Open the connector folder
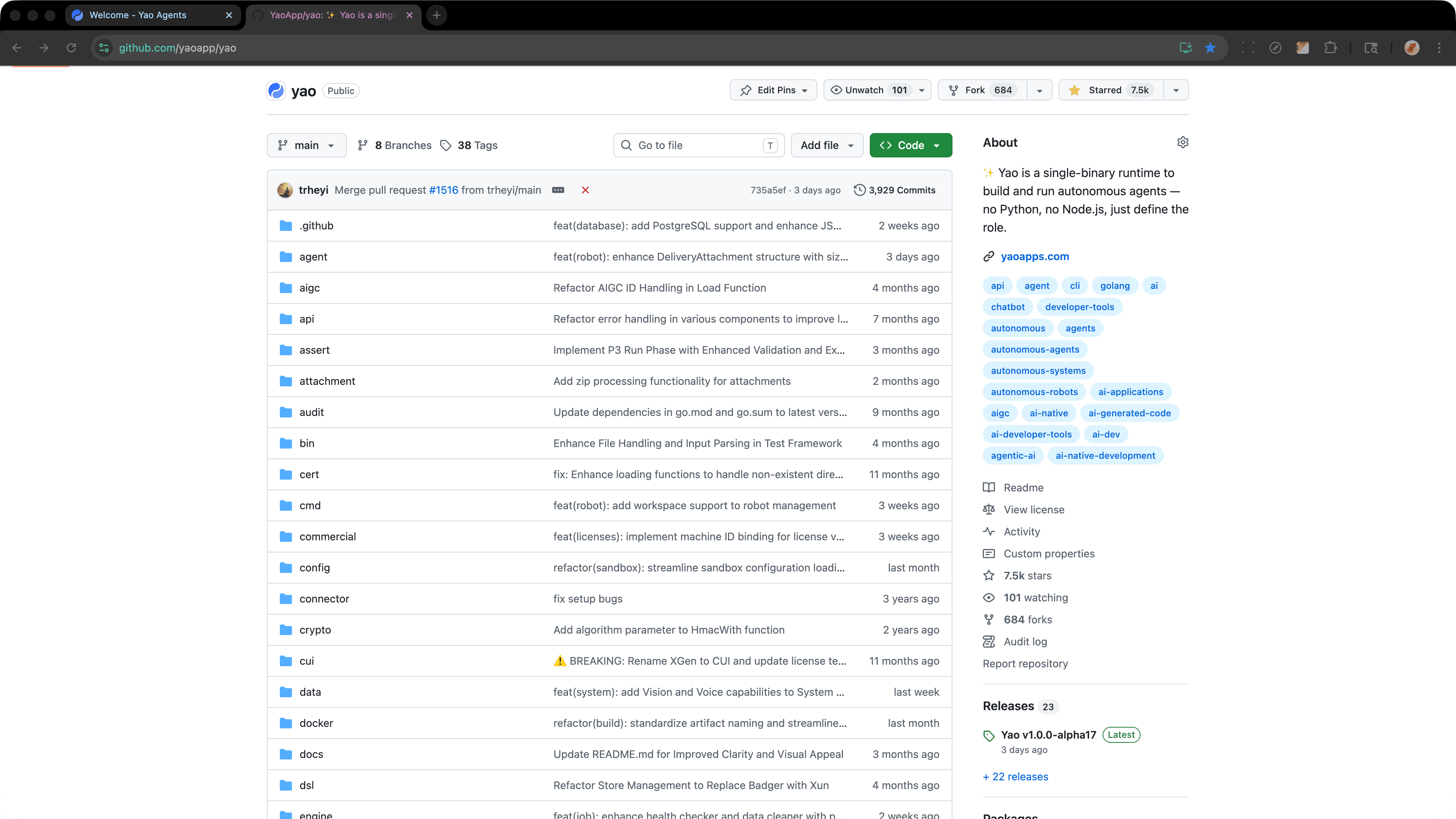 point(325,599)
